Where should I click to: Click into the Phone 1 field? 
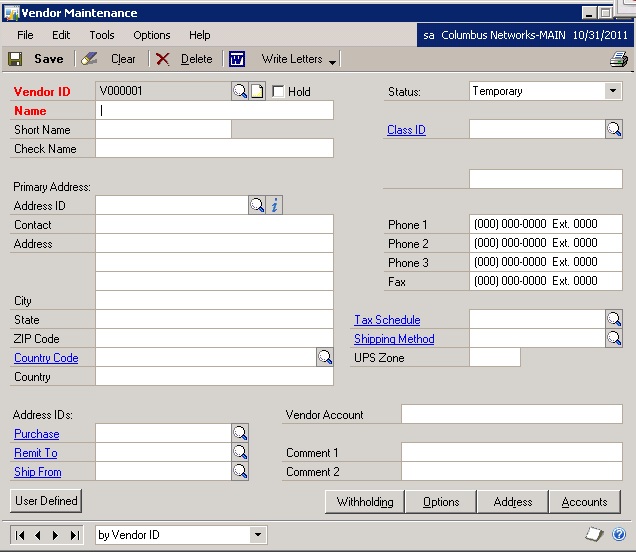pyautogui.click(x=546, y=224)
